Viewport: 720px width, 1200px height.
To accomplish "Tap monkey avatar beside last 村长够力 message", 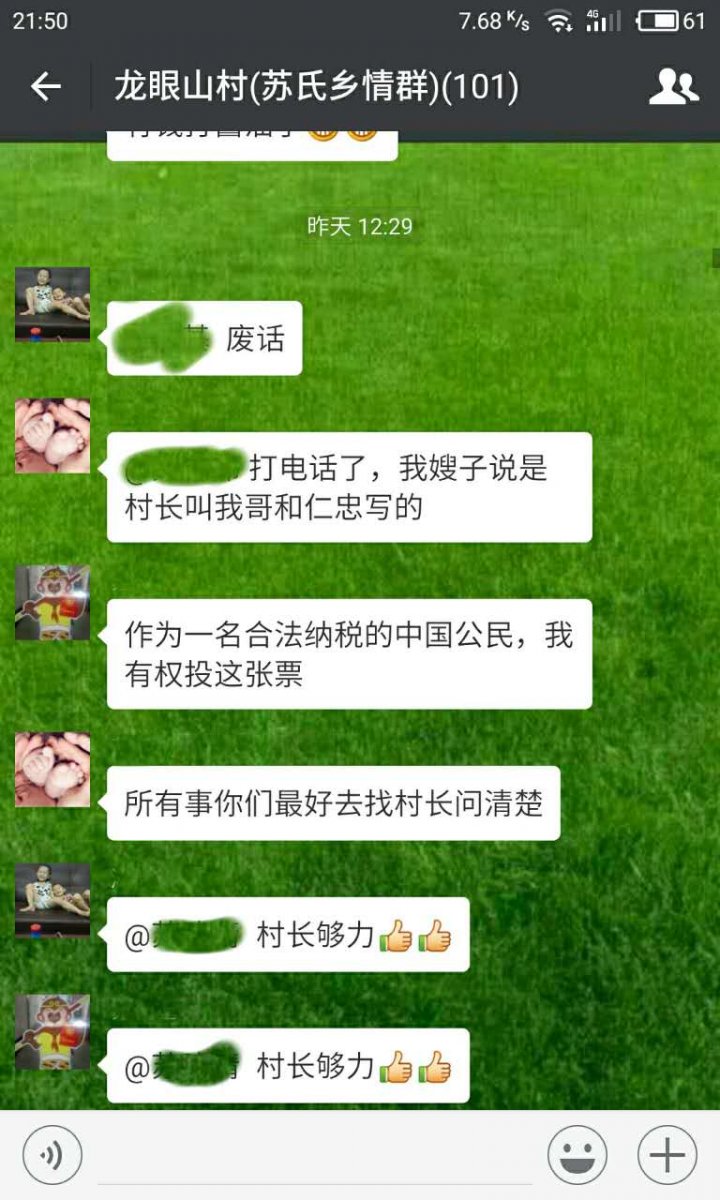I will [52, 1032].
